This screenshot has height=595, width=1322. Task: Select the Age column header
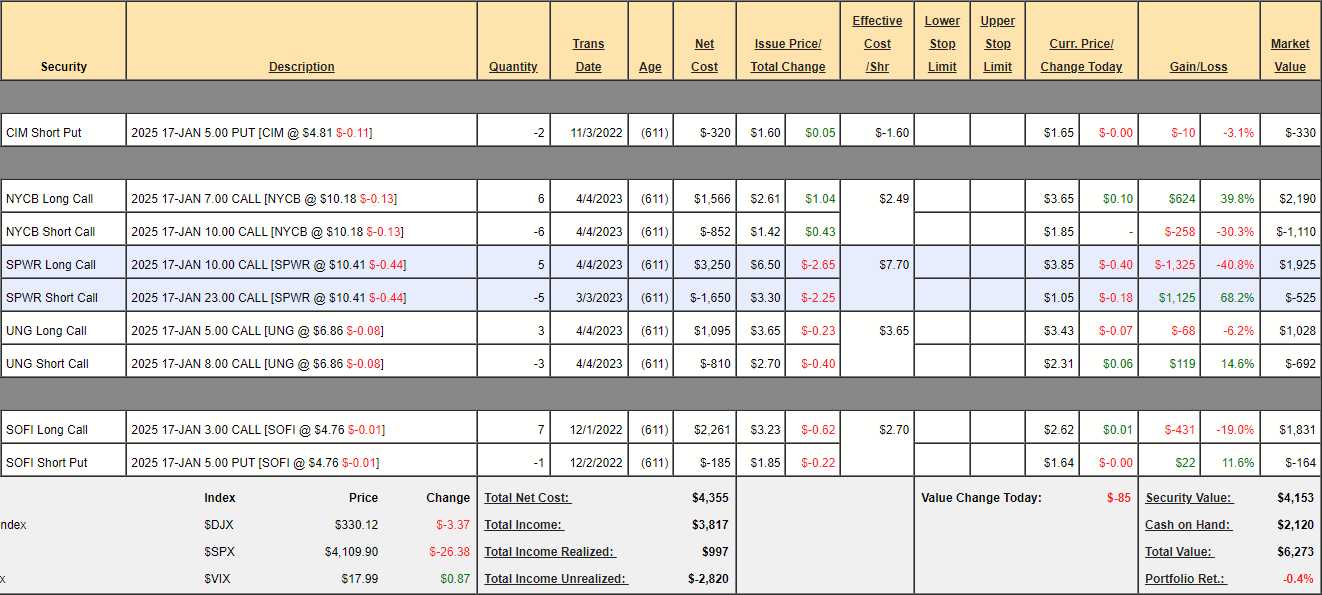(x=650, y=67)
